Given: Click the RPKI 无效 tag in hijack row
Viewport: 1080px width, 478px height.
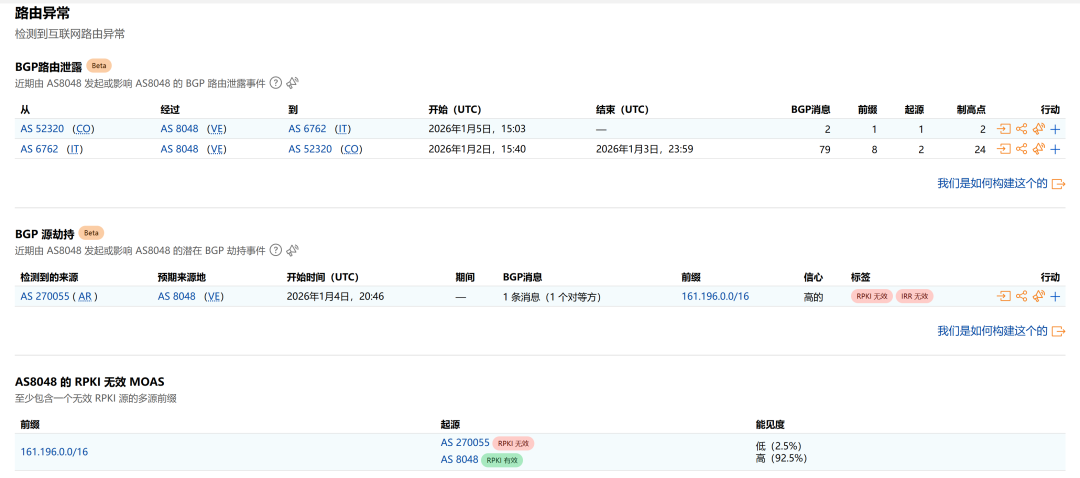Looking at the screenshot, I should click(871, 296).
